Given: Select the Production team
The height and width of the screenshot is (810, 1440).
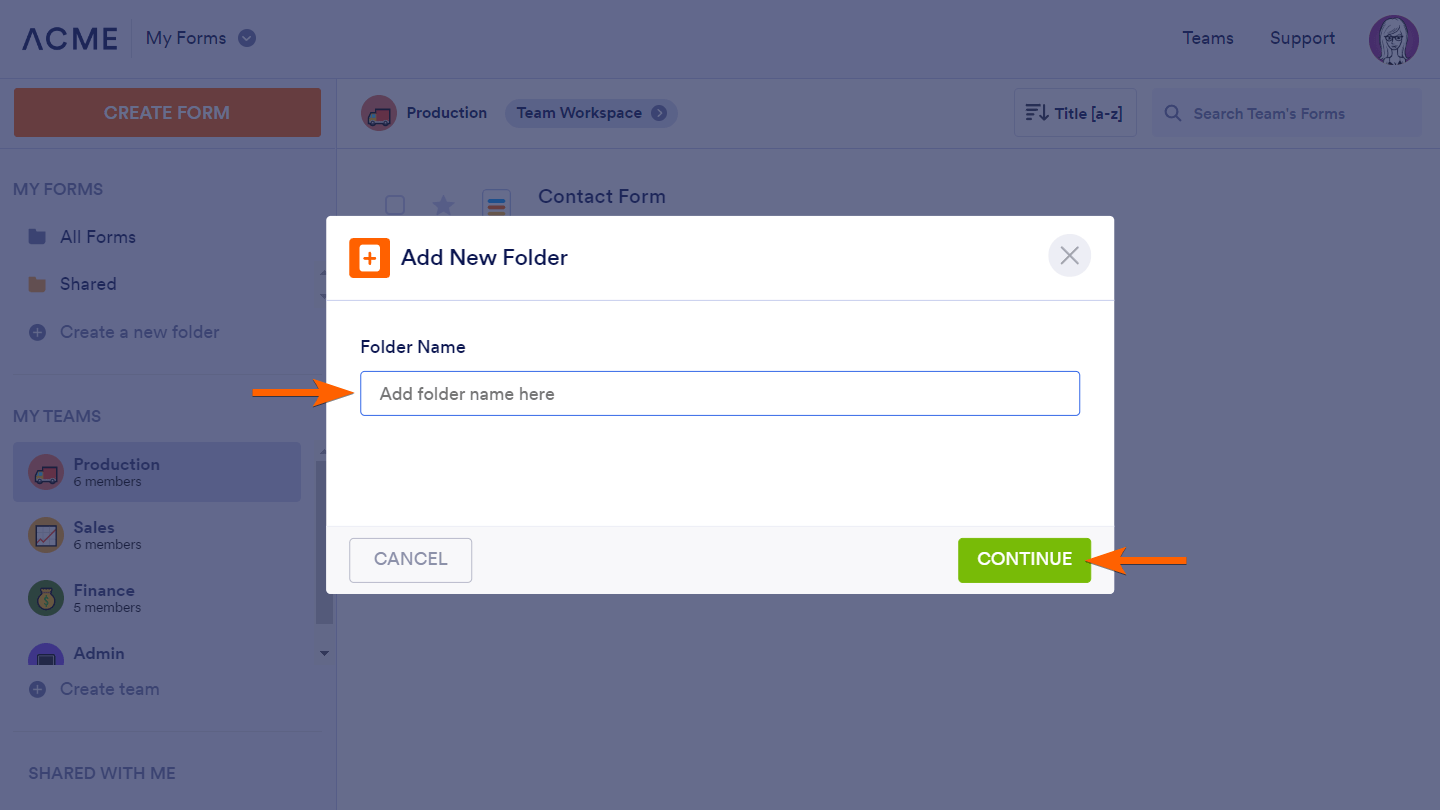Looking at the screenshot, I should (x=157, y=472).
